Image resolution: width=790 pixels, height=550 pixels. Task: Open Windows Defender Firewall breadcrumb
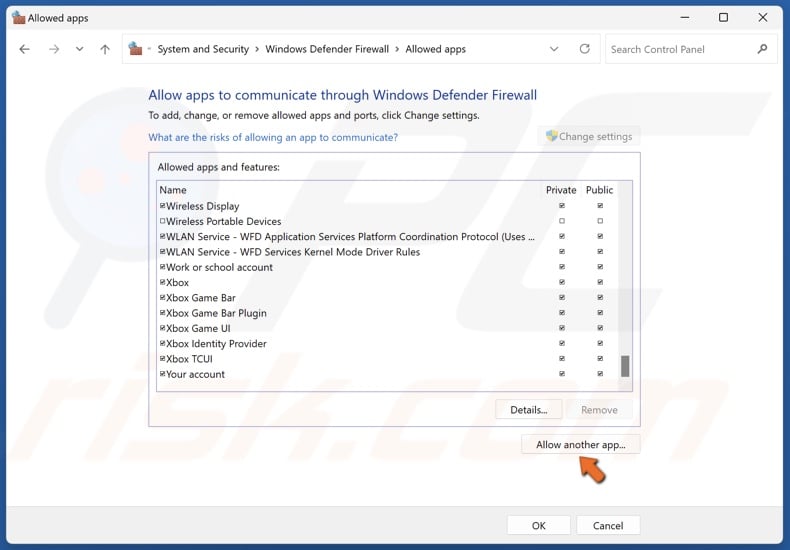[x=327, y=49]
